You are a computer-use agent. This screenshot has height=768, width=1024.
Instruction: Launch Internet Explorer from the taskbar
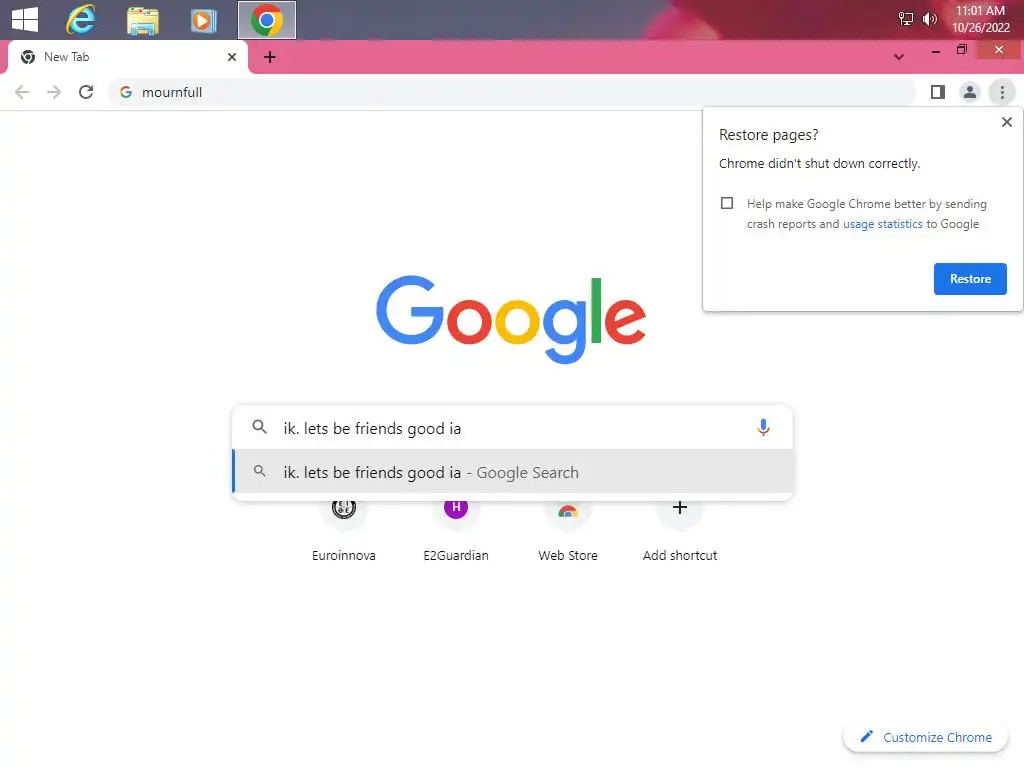pyautogui.click(x=81, y=20)
